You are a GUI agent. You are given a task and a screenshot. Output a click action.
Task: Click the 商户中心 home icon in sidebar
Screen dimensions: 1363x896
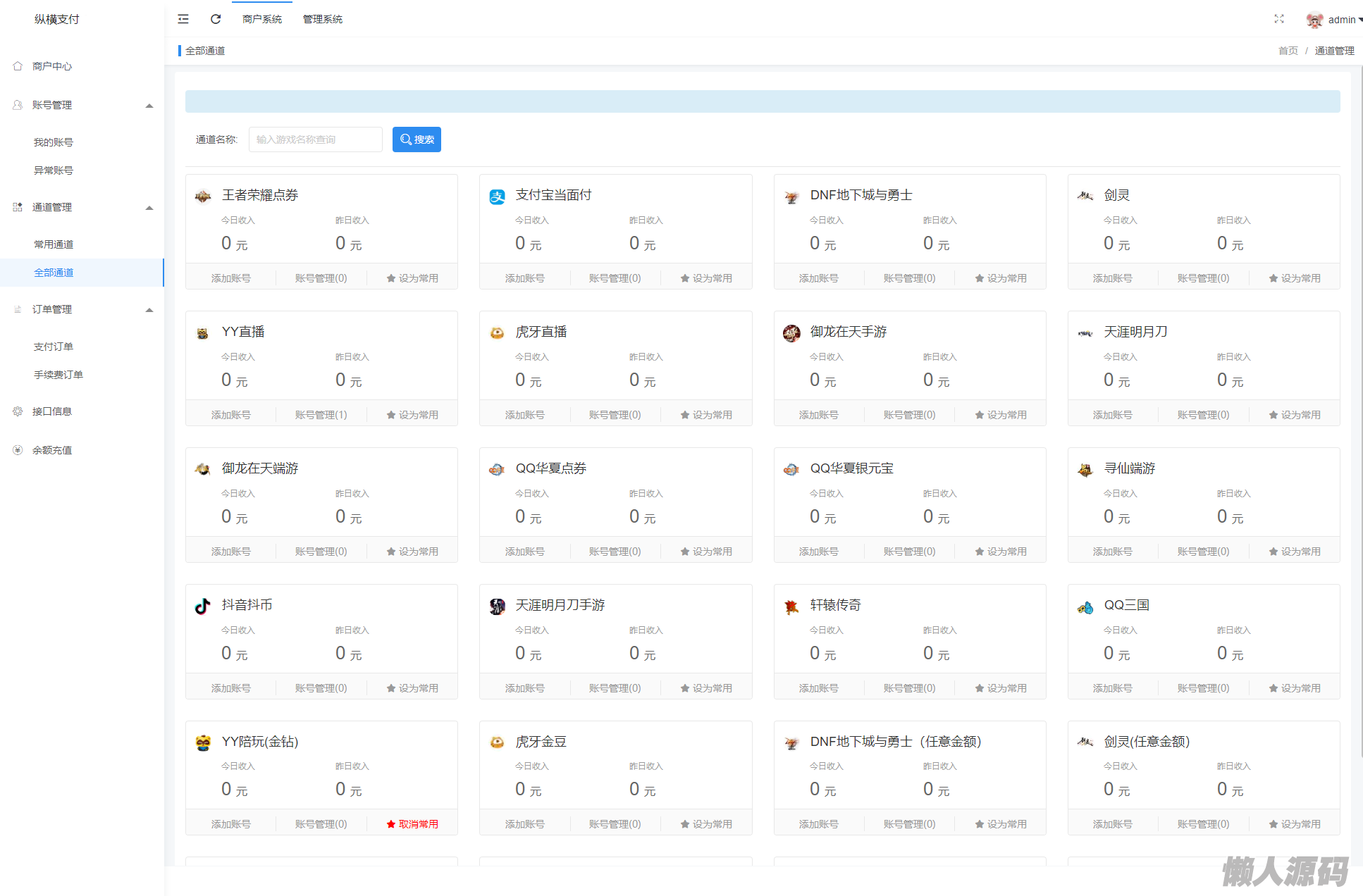(18, 66)
